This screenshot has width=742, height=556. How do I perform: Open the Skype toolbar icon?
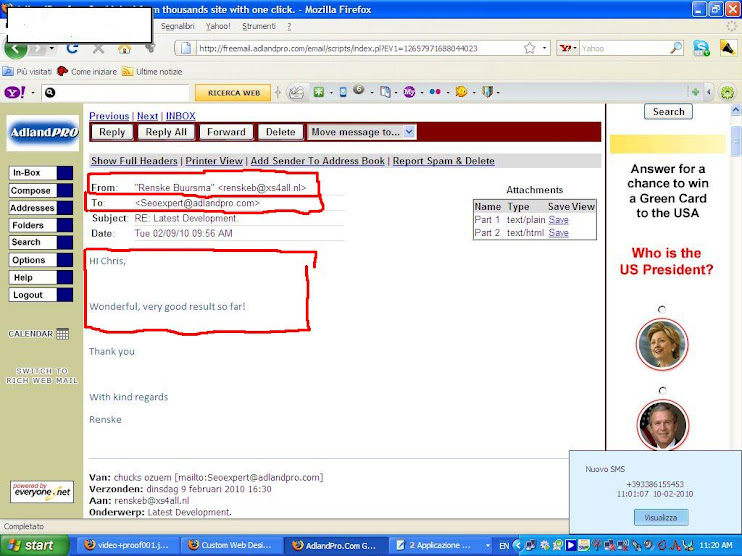[701, 48]
